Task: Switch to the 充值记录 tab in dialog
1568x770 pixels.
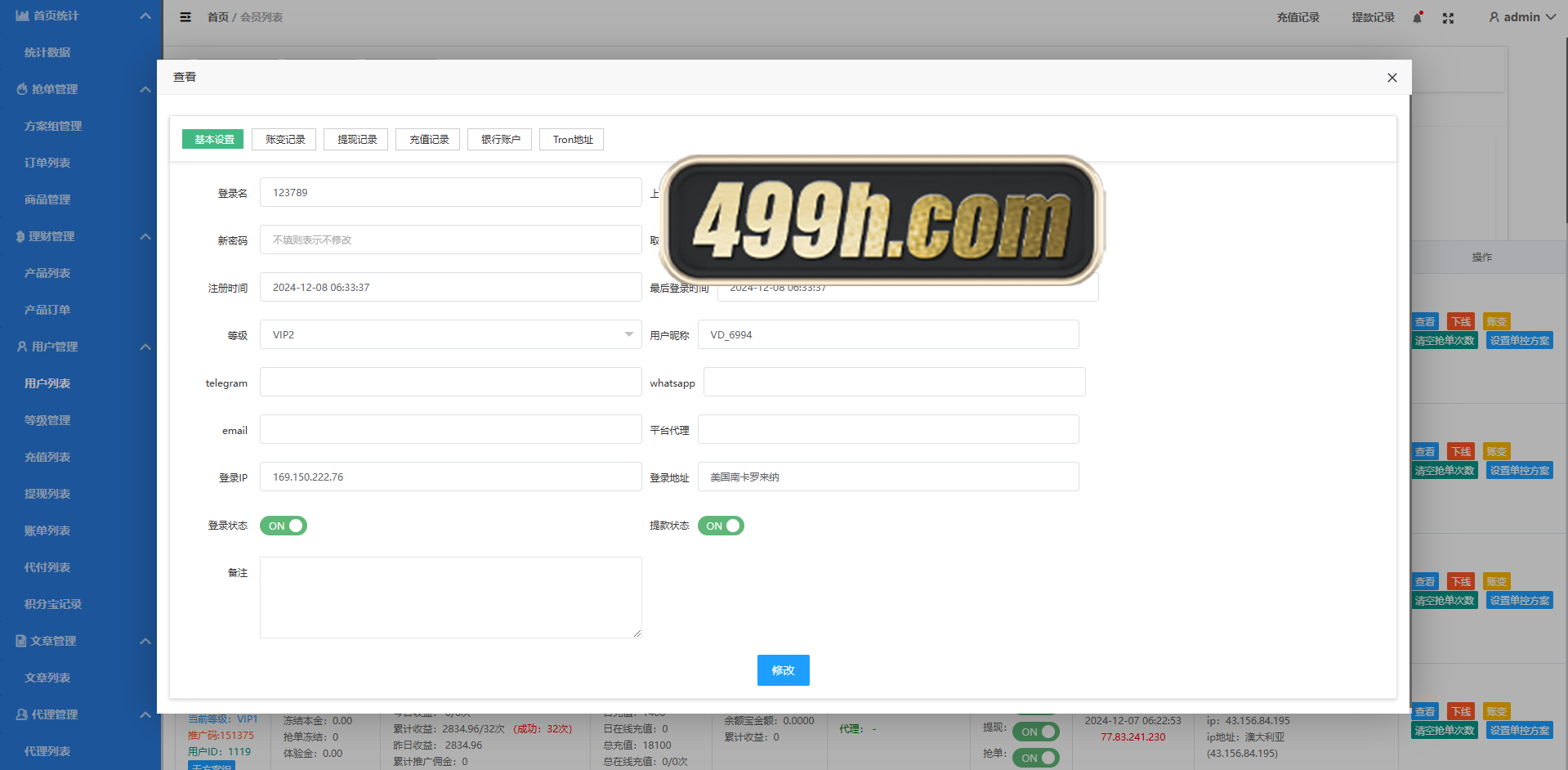Action: (429, 140)
